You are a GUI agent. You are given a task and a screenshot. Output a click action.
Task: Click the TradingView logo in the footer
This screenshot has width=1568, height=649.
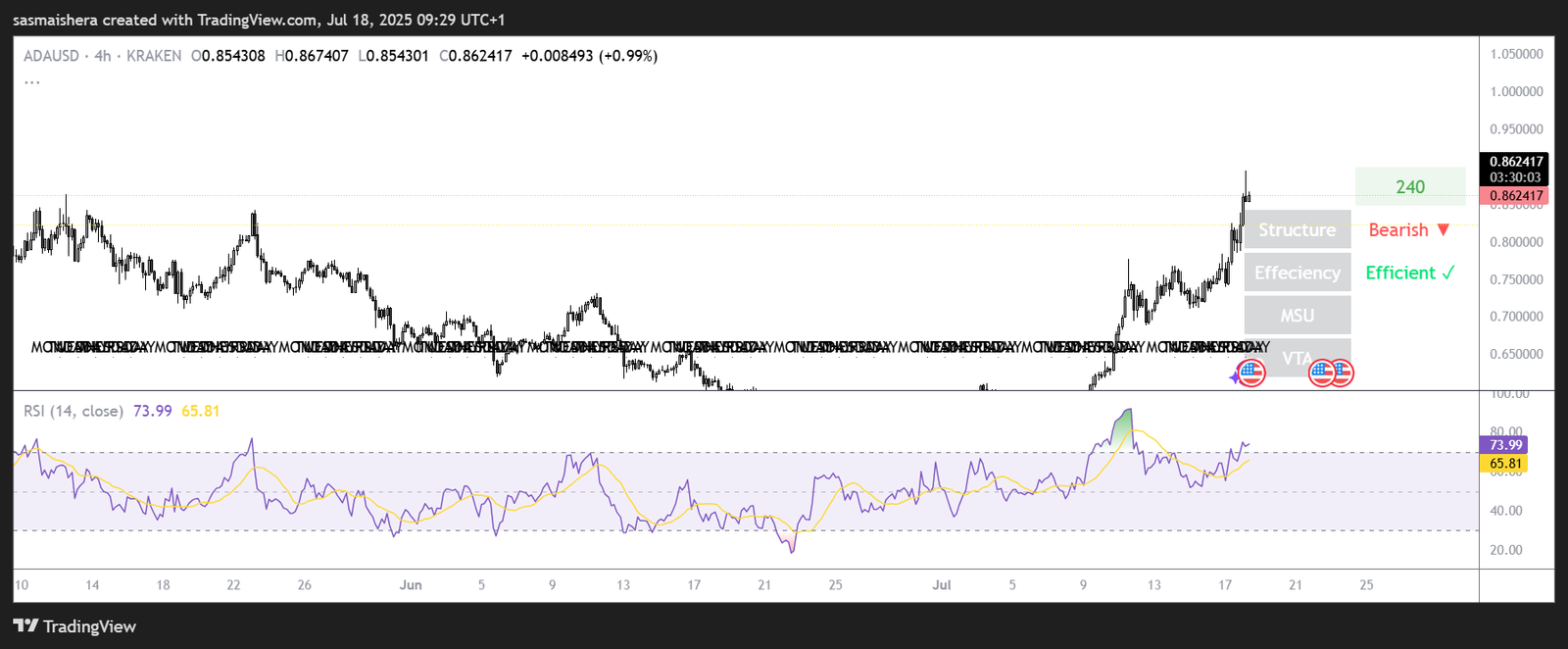74,626
